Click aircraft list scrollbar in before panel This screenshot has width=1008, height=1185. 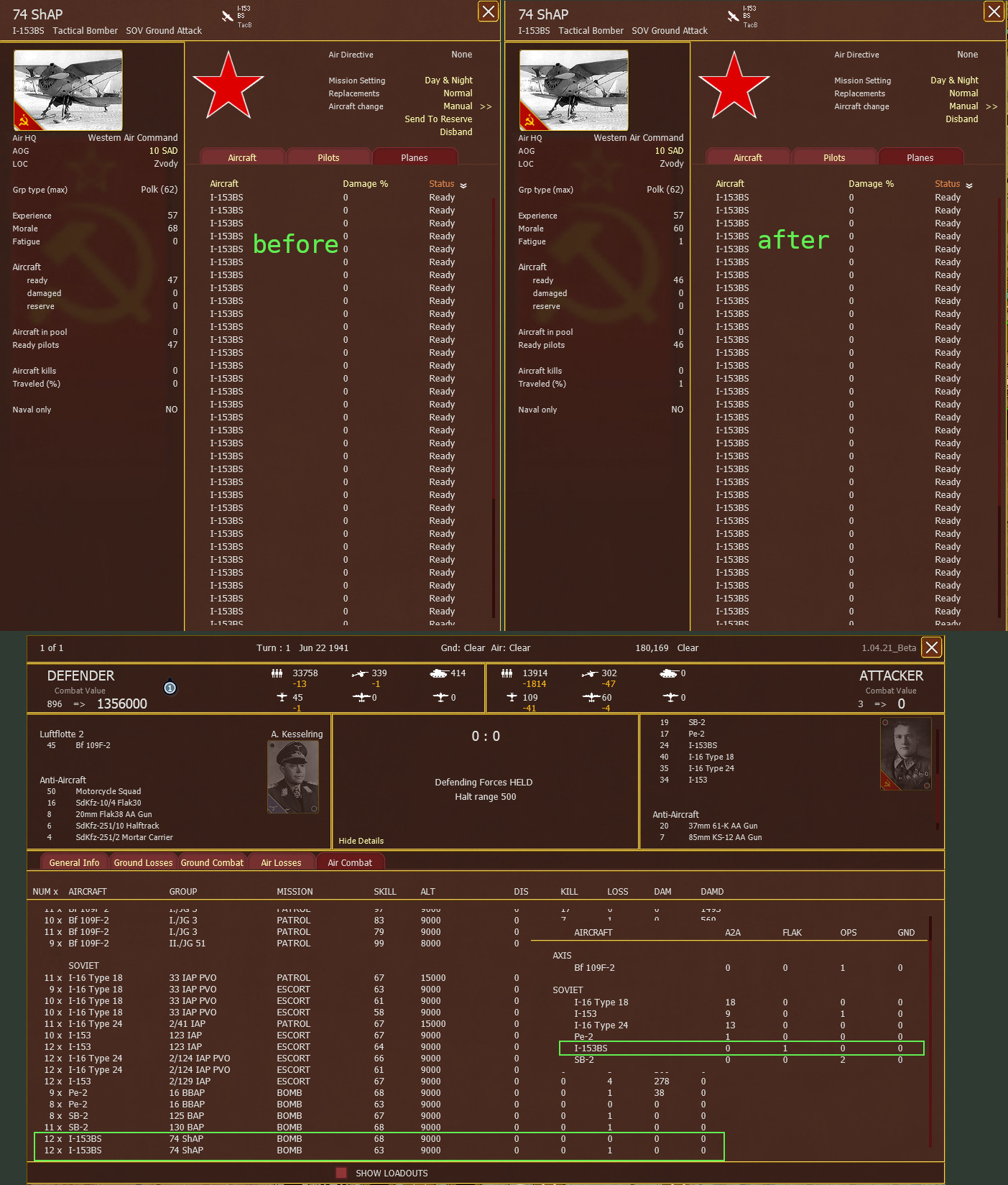click(x=494, y=407)
